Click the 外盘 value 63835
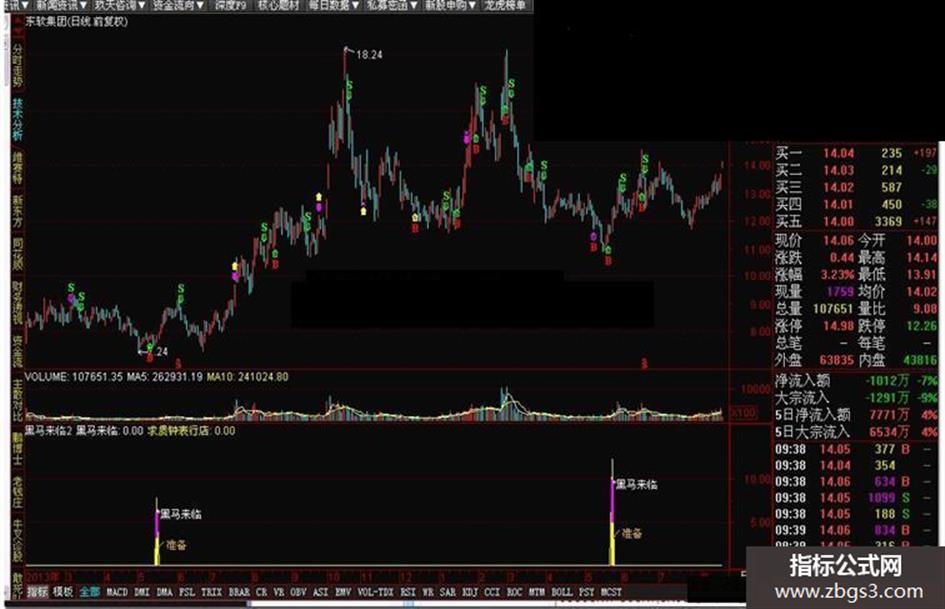 [x=837, y=360]
